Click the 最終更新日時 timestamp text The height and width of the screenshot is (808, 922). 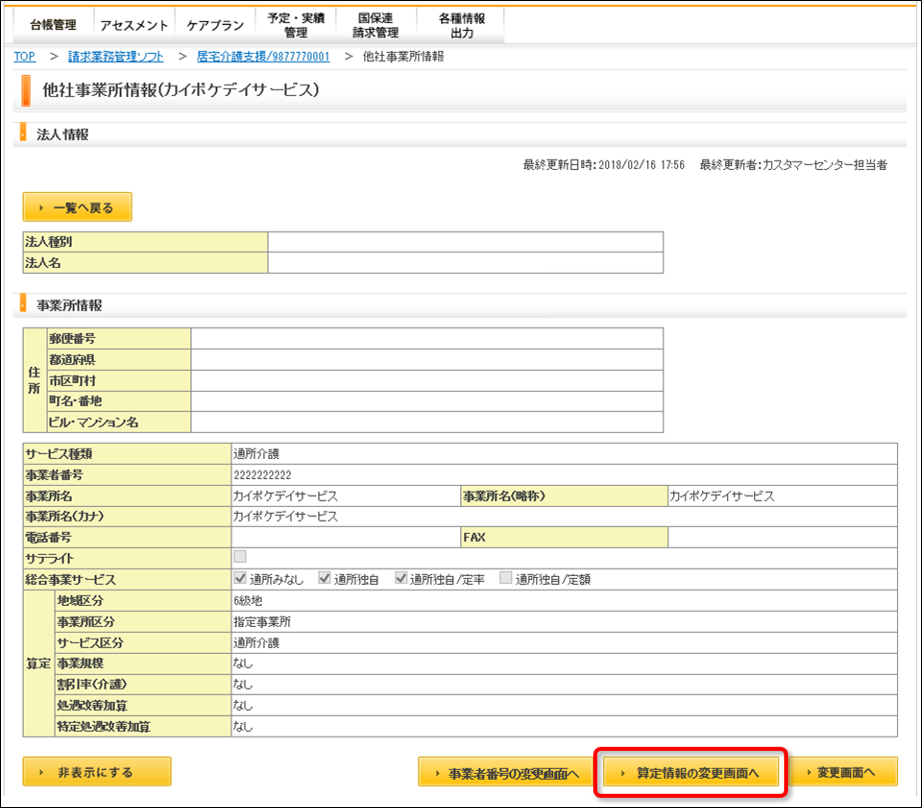point(604,165)
